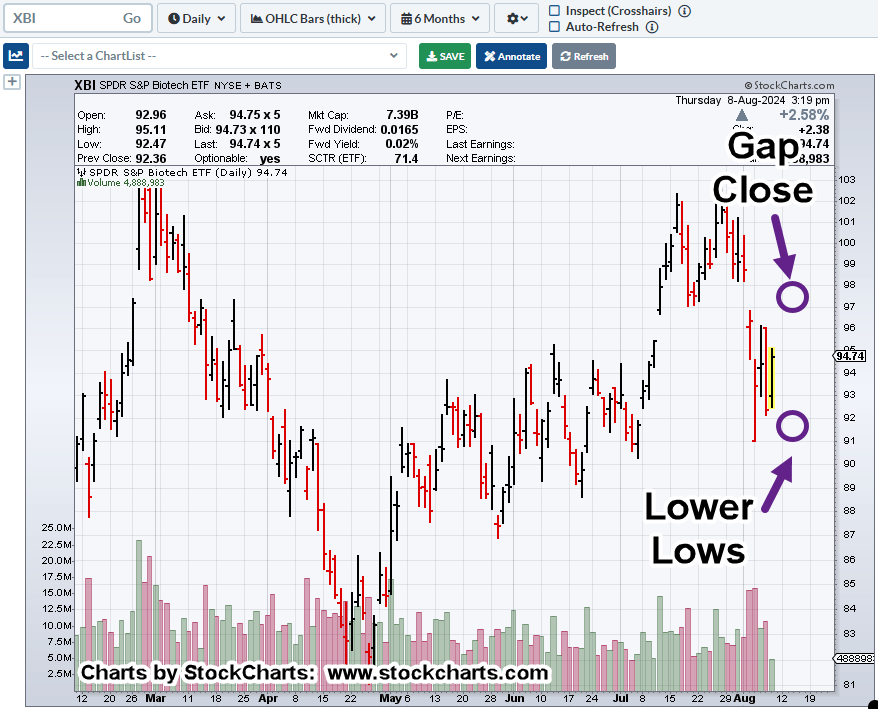Open the Daily period dropdown
The height and width of the screenshot is (709, 878).
(197, 18)
